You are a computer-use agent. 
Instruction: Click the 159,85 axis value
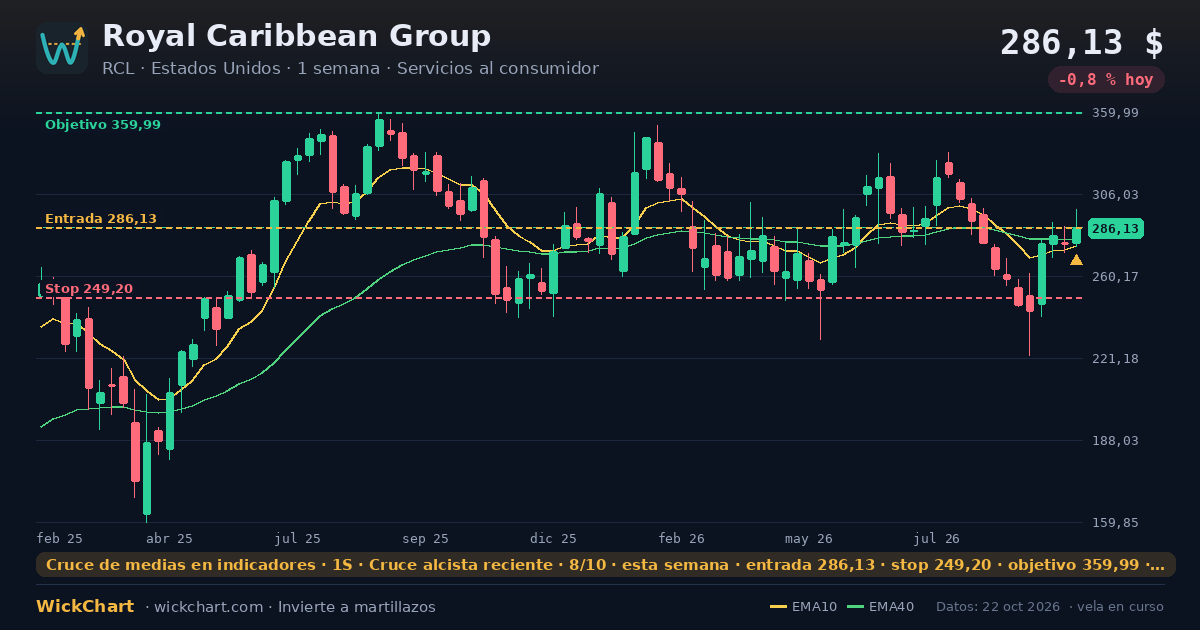click(x=1115, y=523)
